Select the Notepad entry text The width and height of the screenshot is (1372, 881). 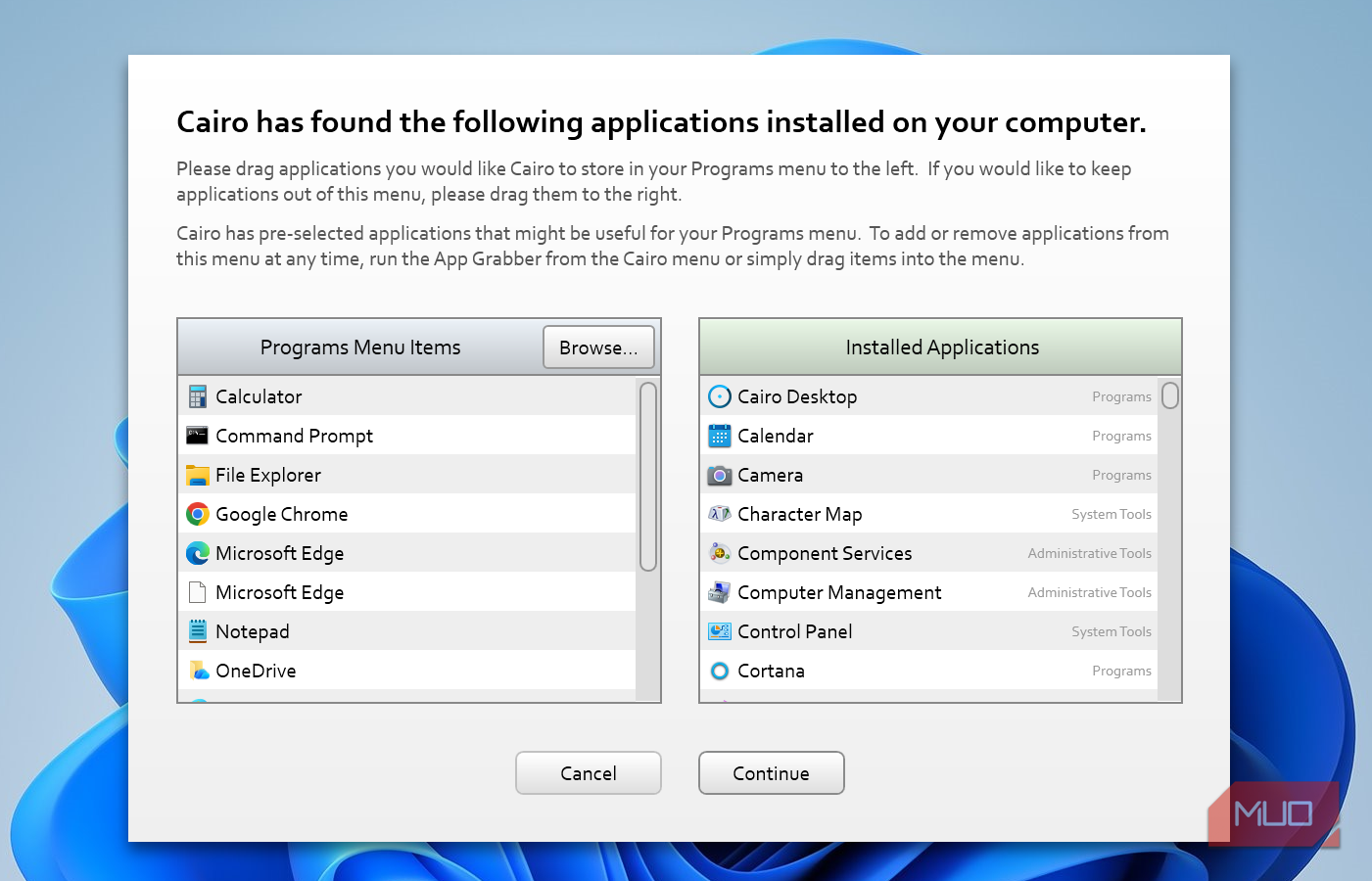pos(253,631)
